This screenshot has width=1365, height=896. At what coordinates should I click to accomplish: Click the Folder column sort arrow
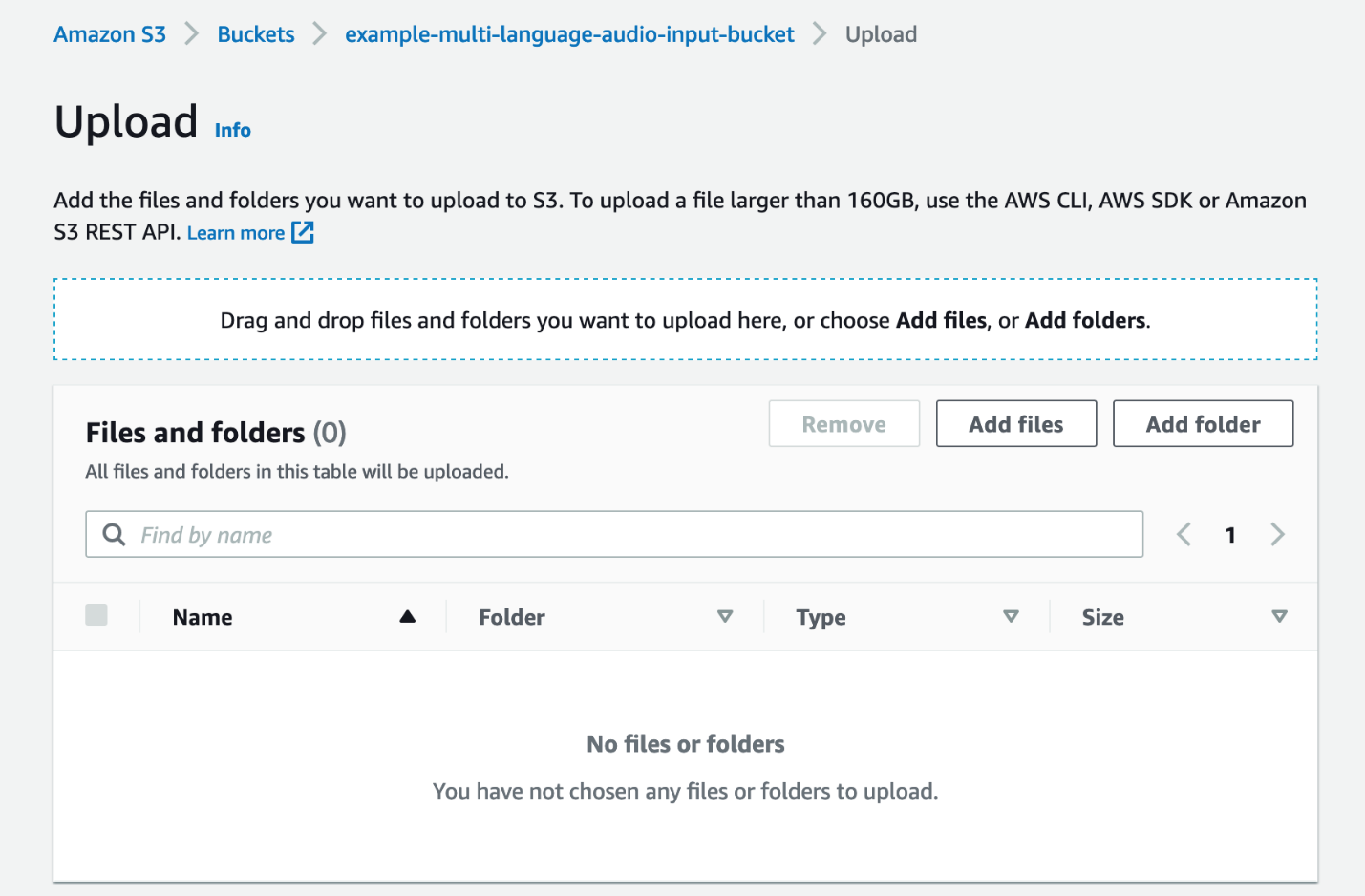pos(725,617)
